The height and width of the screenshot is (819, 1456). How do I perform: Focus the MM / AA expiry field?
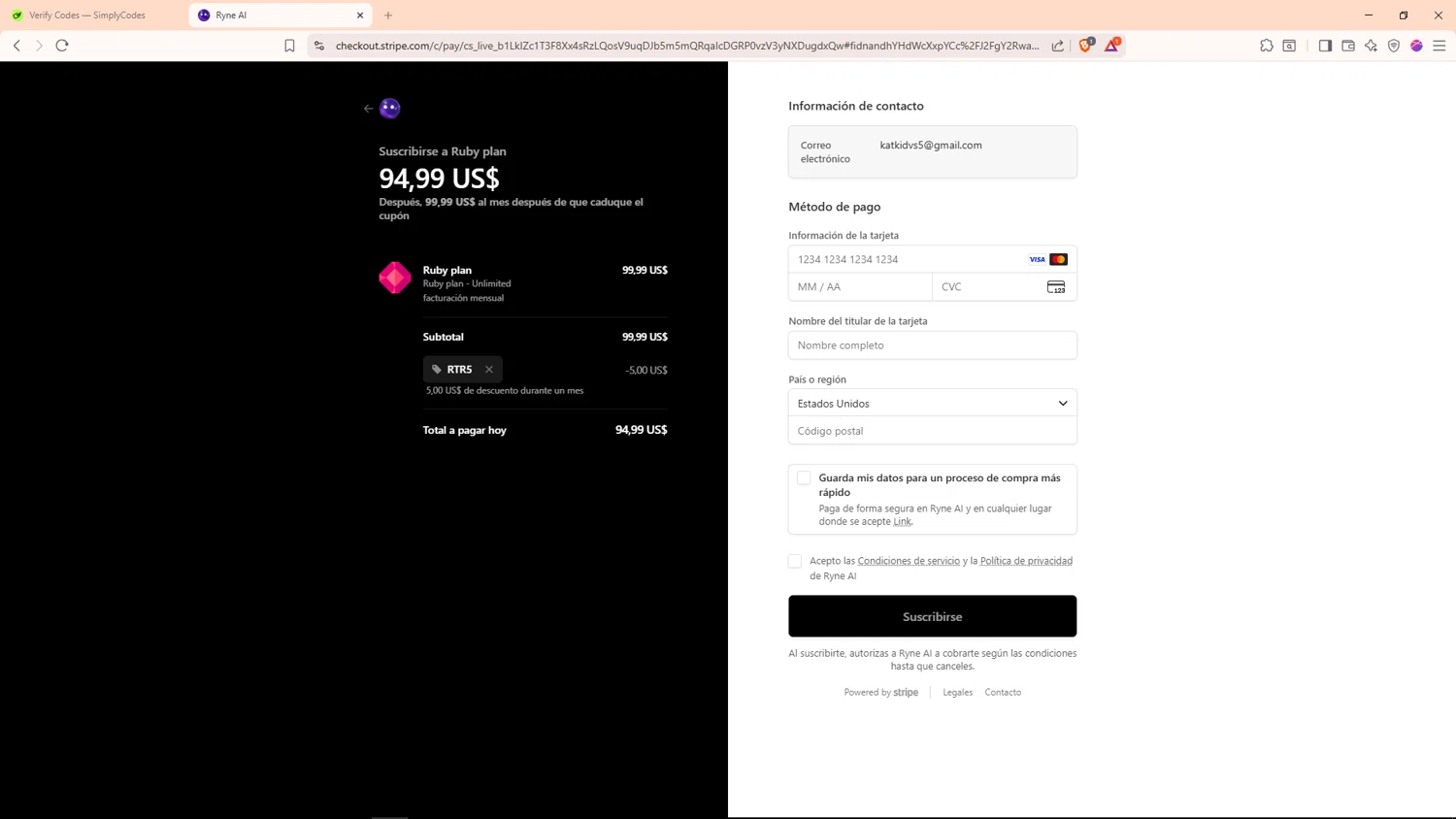pos(861,287)
